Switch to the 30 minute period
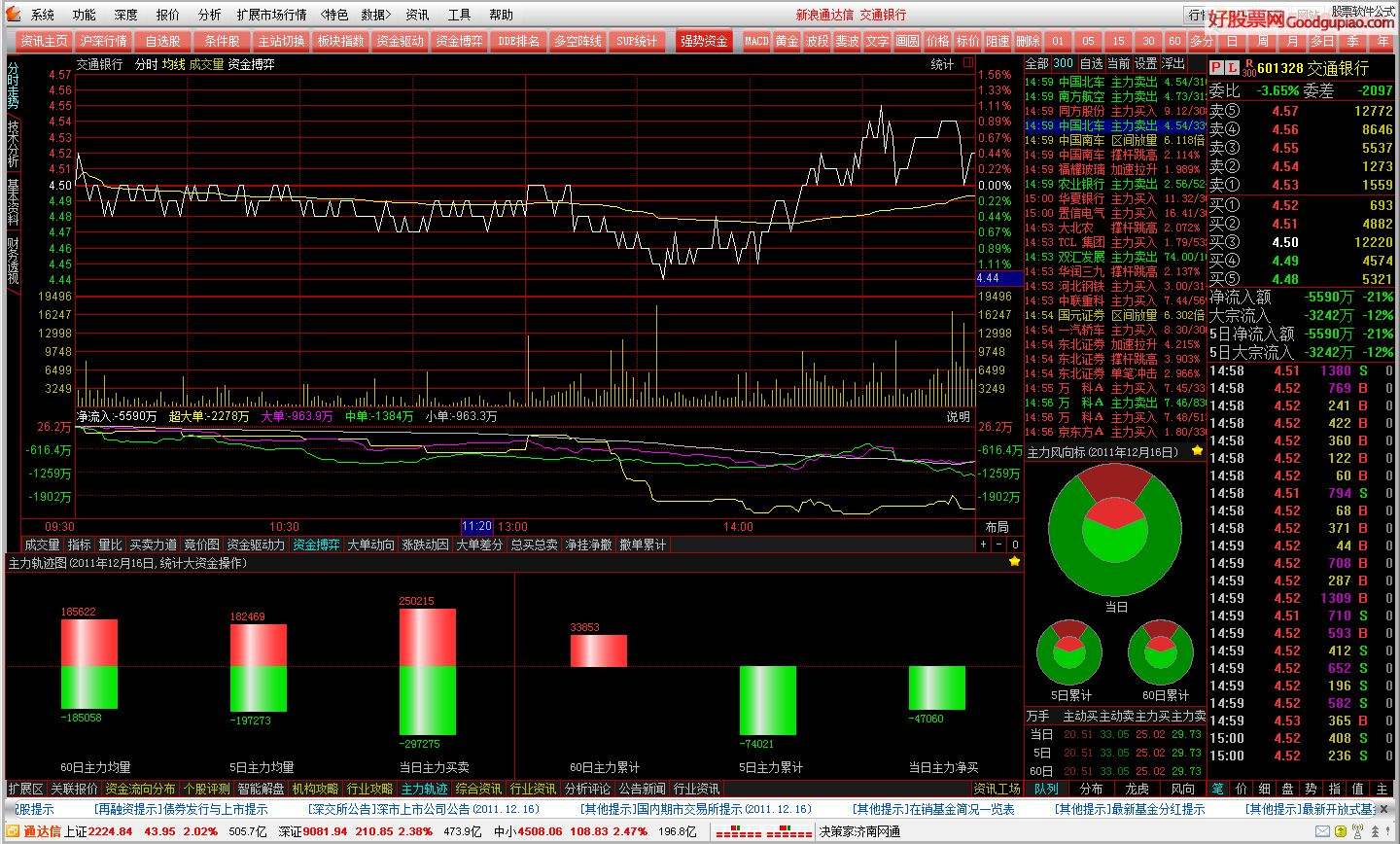This screenshot has width=1400, height=844. 1148,41
